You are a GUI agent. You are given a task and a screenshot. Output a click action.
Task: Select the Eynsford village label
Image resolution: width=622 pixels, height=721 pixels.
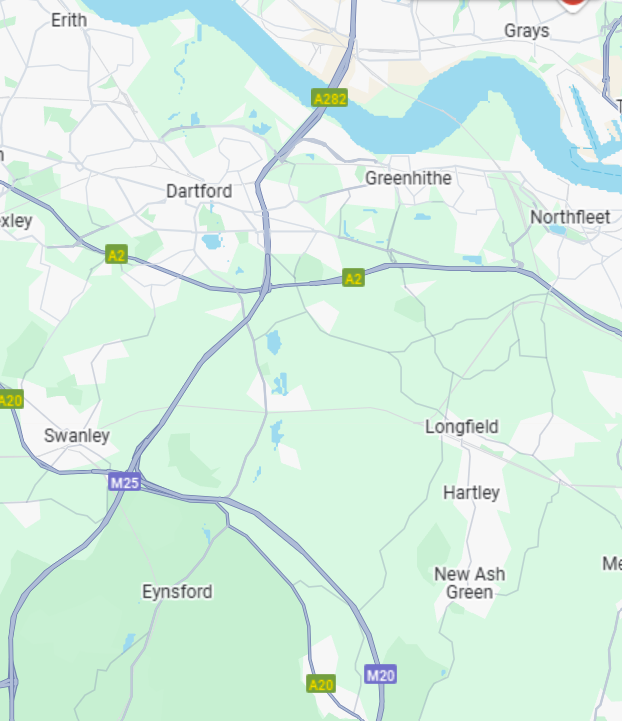[x=177, y=592]
